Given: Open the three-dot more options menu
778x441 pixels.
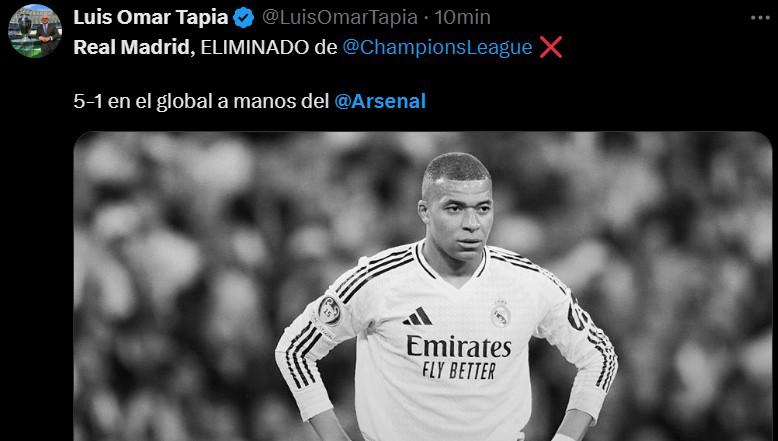Looking at the screenshot, I should [760, 18].
